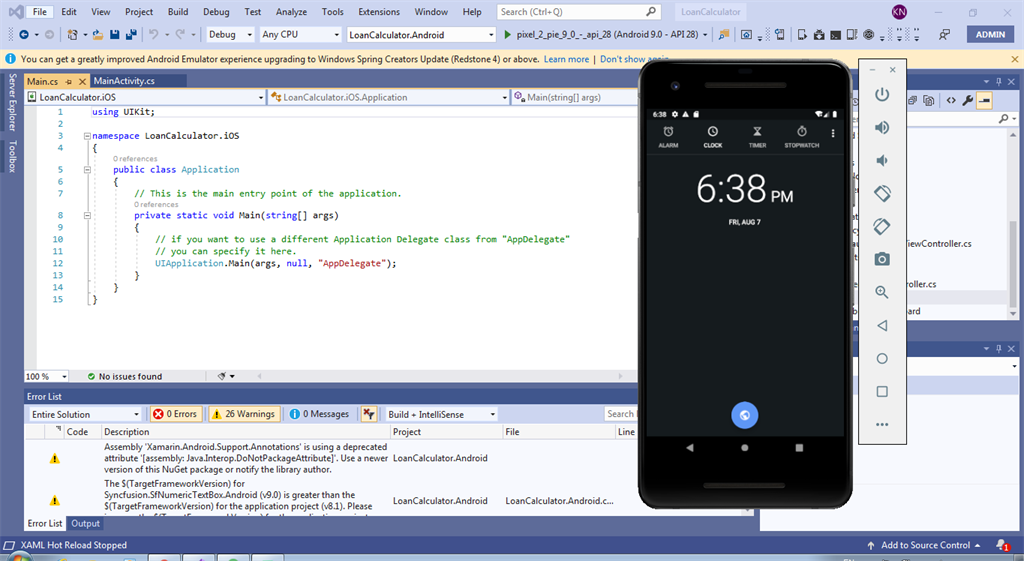The height and width of the screenshot is (561, 1024).
Task: Tap the blue world clock globe button
Action: [x=744, y=415]
